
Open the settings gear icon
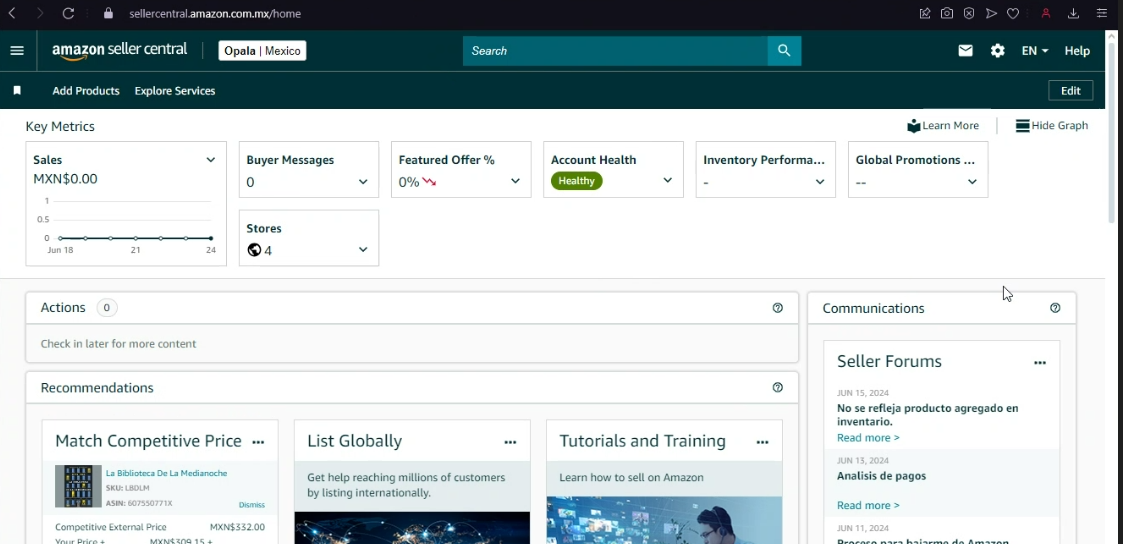point(998,51)
